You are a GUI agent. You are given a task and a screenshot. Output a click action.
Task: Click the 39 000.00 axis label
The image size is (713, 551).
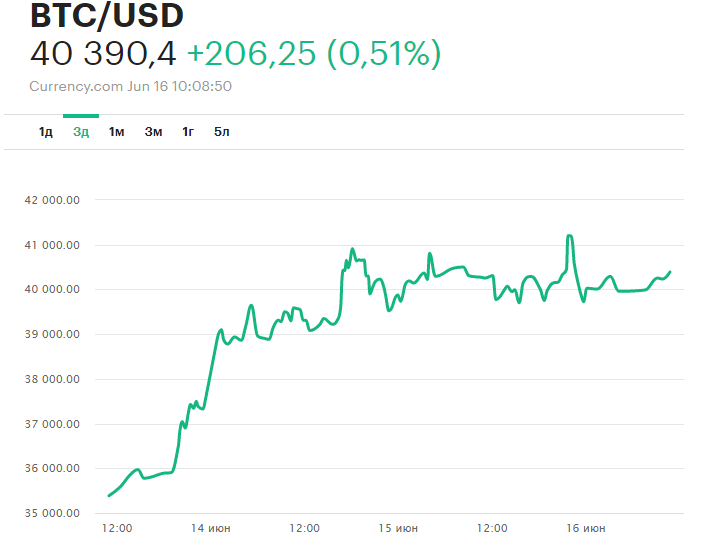point(51,334)
